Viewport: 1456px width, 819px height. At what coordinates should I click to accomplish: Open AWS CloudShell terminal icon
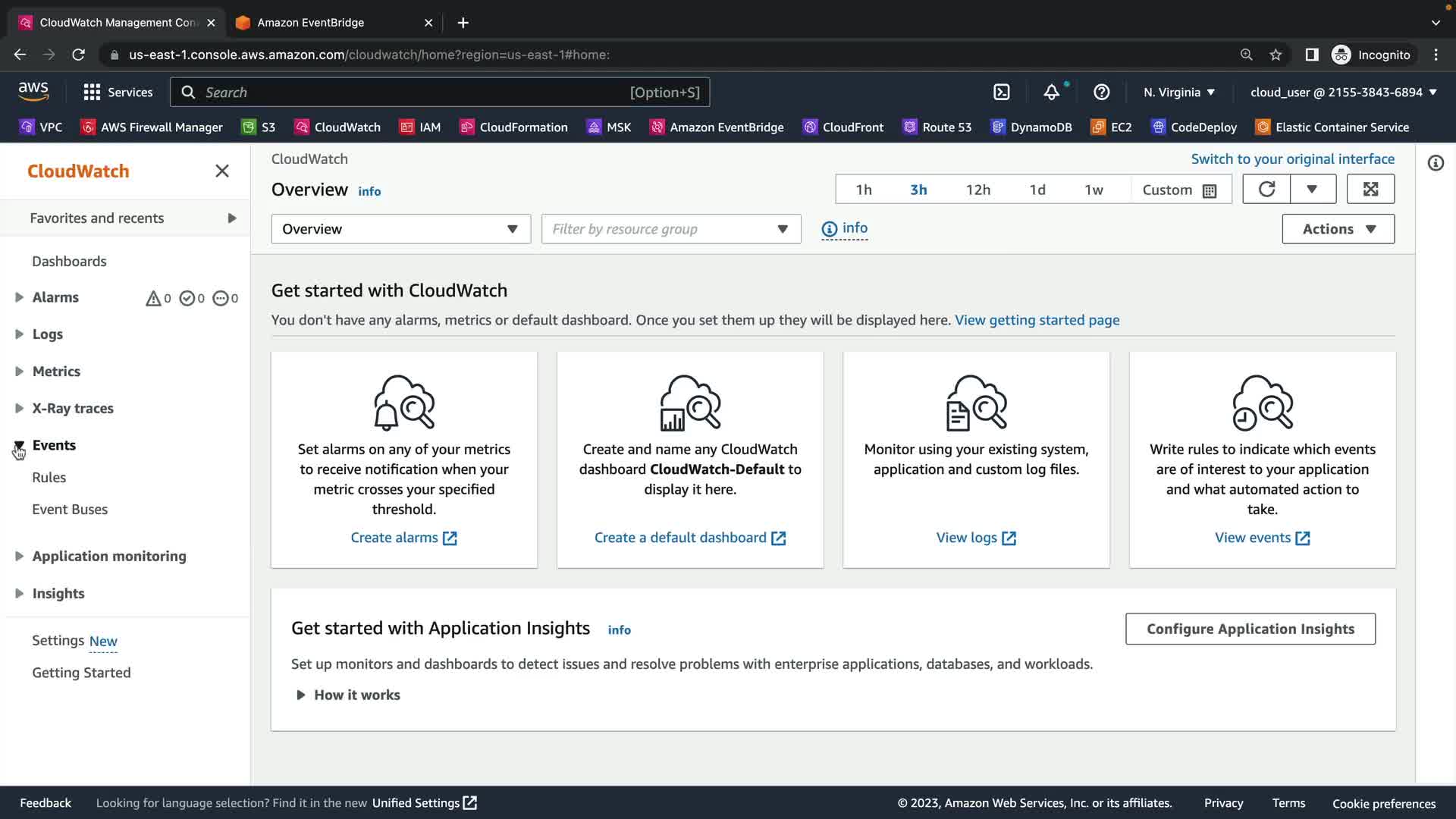click(x=1001, y=93)
